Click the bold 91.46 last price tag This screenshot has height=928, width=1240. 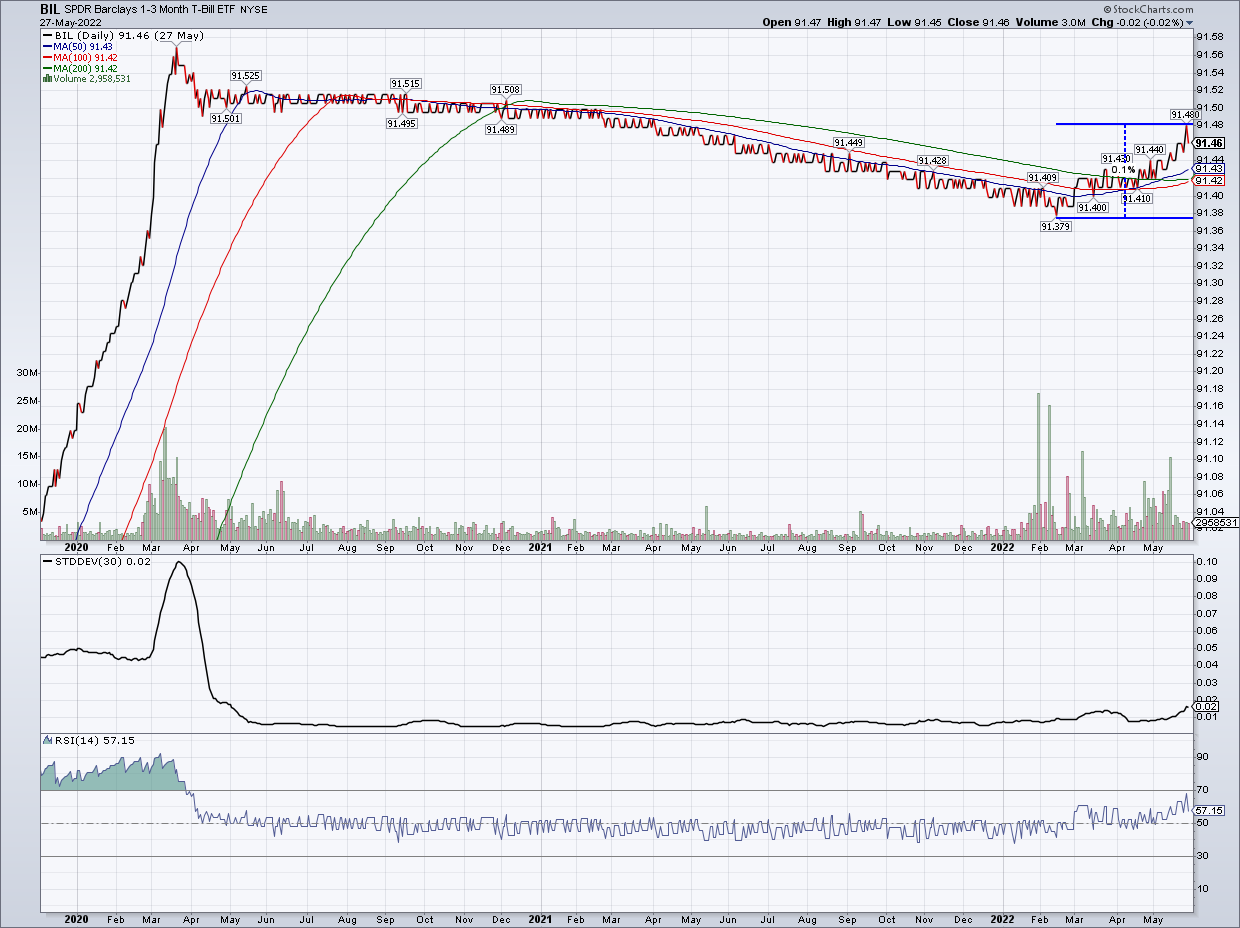click(x=1210, y=143)
